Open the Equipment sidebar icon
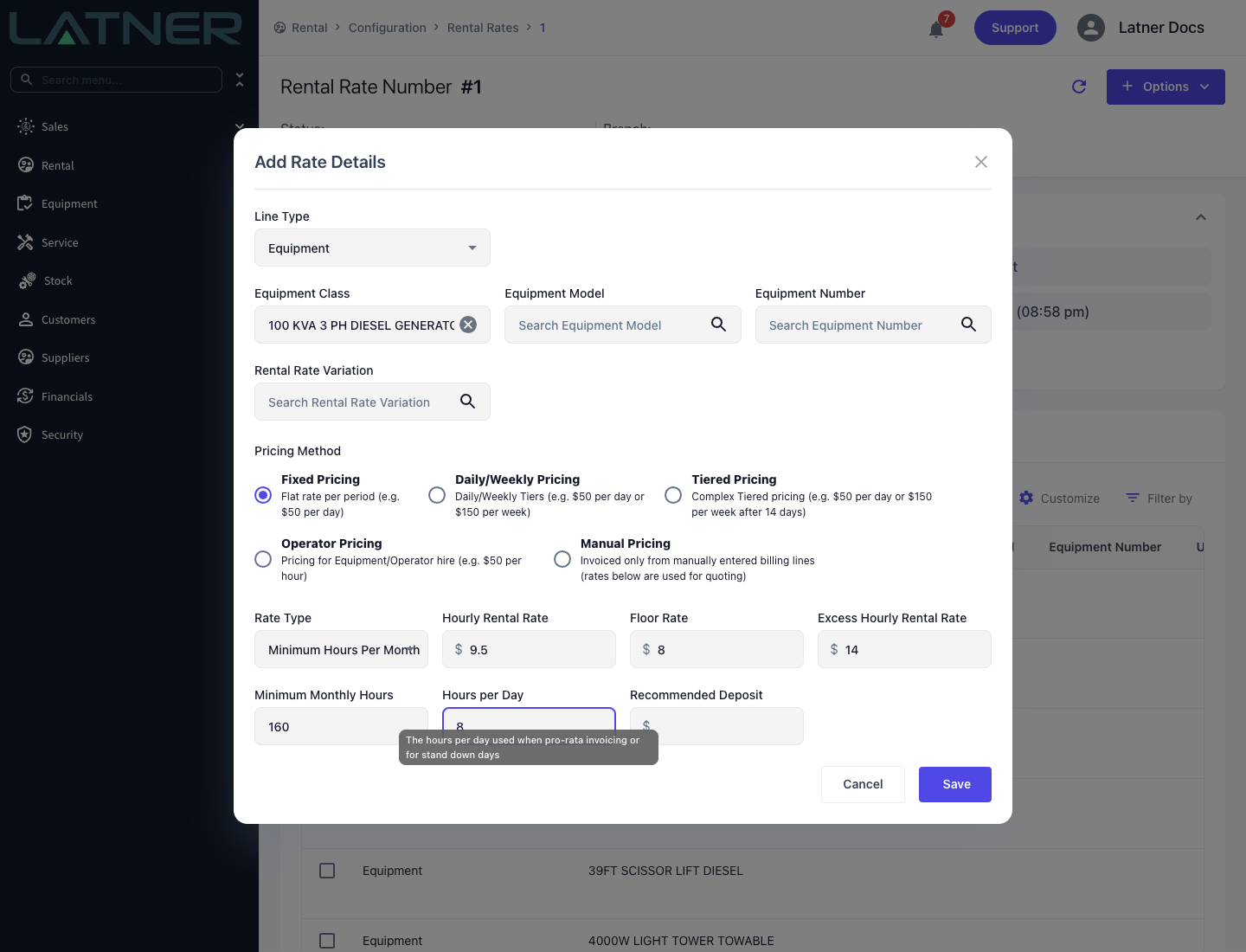The image size is (1246, 952). (x=25, y=203)
